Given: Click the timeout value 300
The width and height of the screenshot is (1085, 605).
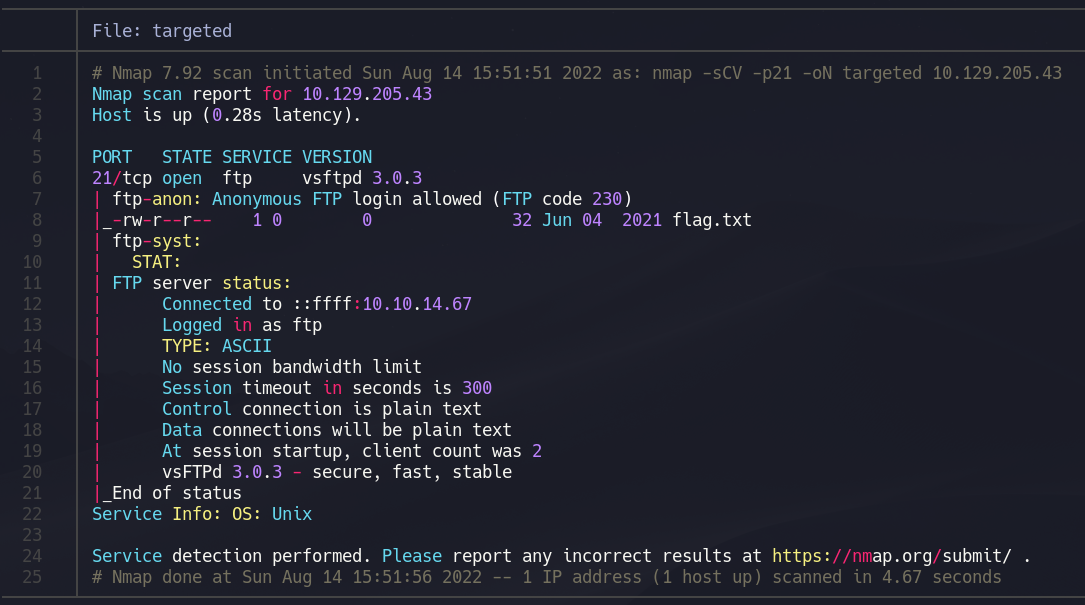Looking at the screenshot, I should tap(477, 388).
